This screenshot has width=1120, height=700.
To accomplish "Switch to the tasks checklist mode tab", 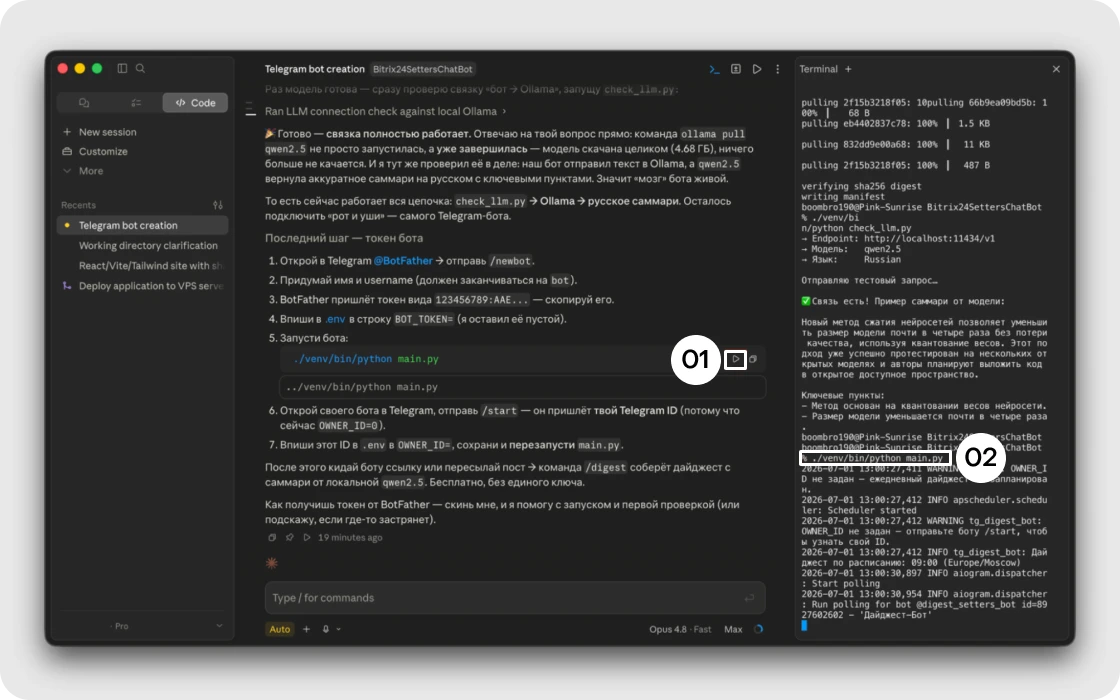I will [x=136, y=103].
